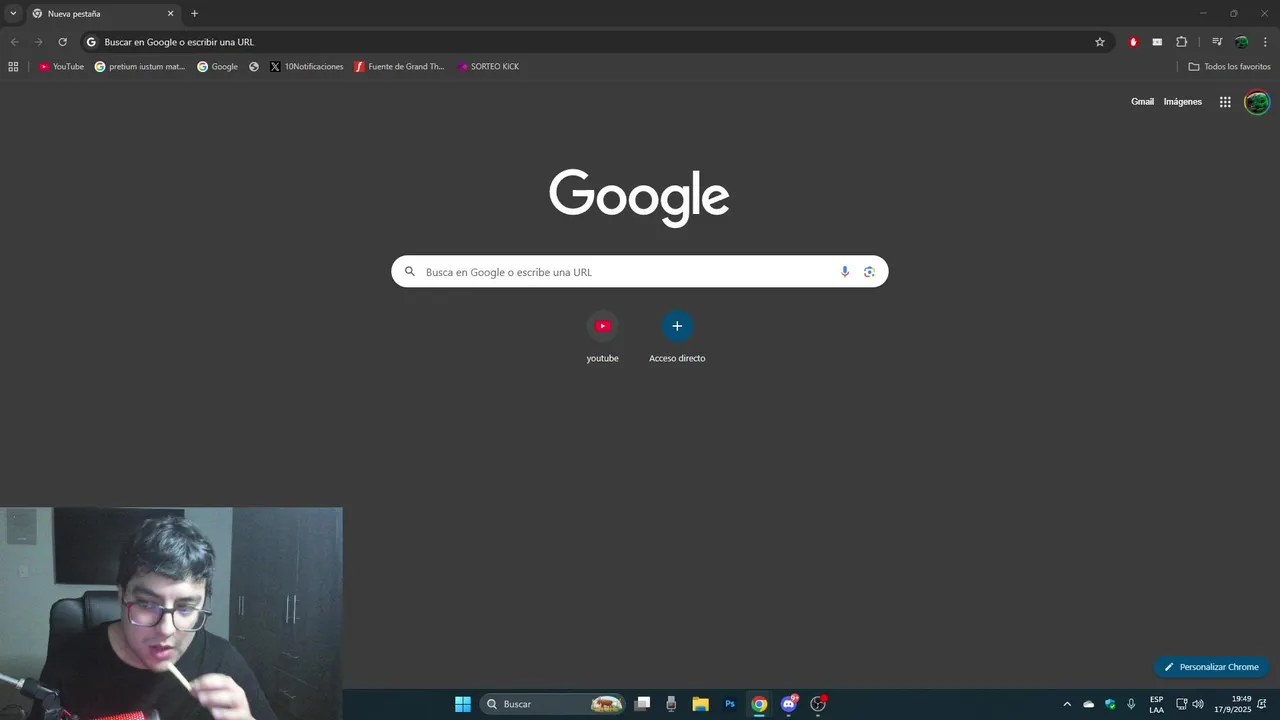This screenshot has height=720, width=1280.
Task: Click taskbar Buscar search box
Action: (x=553, y=704)
